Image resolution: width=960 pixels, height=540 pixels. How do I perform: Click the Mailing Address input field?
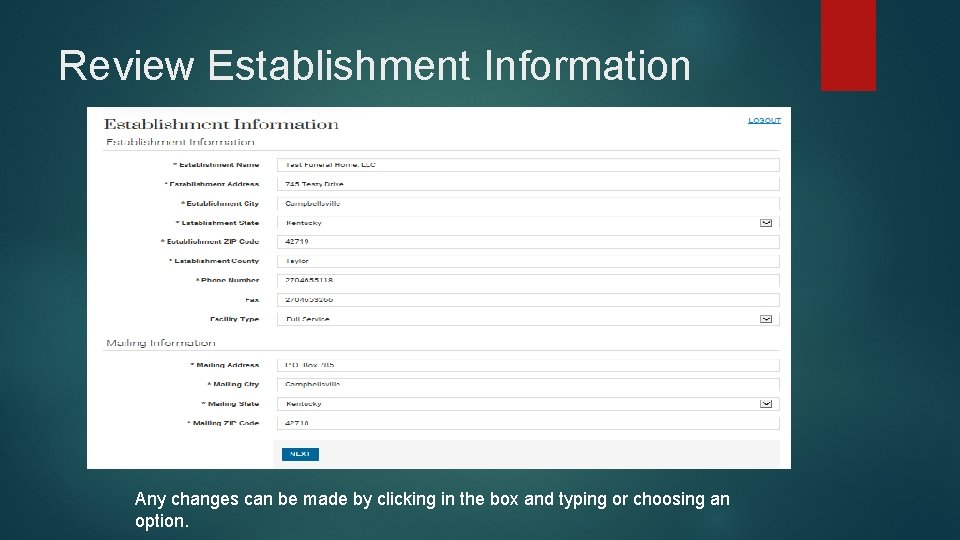(x=528, y=365)
